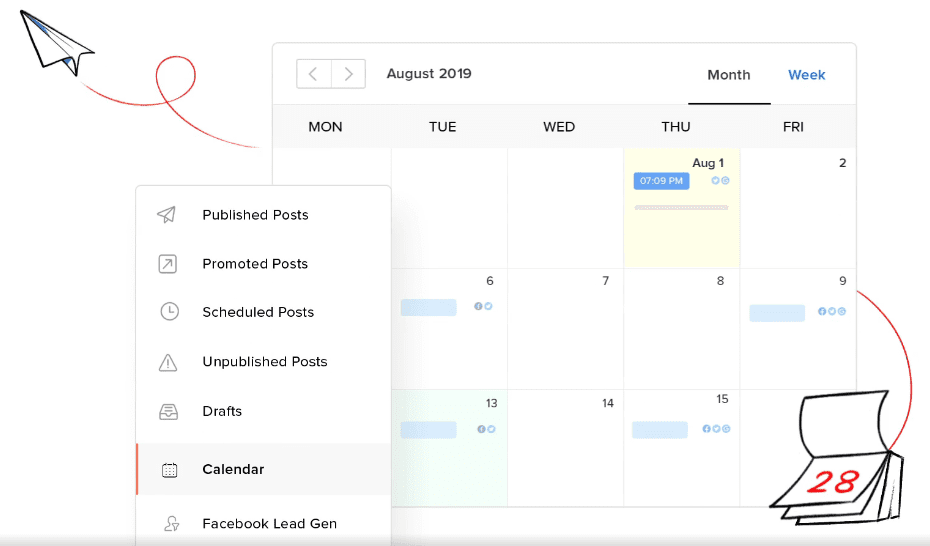Click the Unpublished Posts warning icon
This screenshot has width=930, height=546.
[x=168, y=362]
